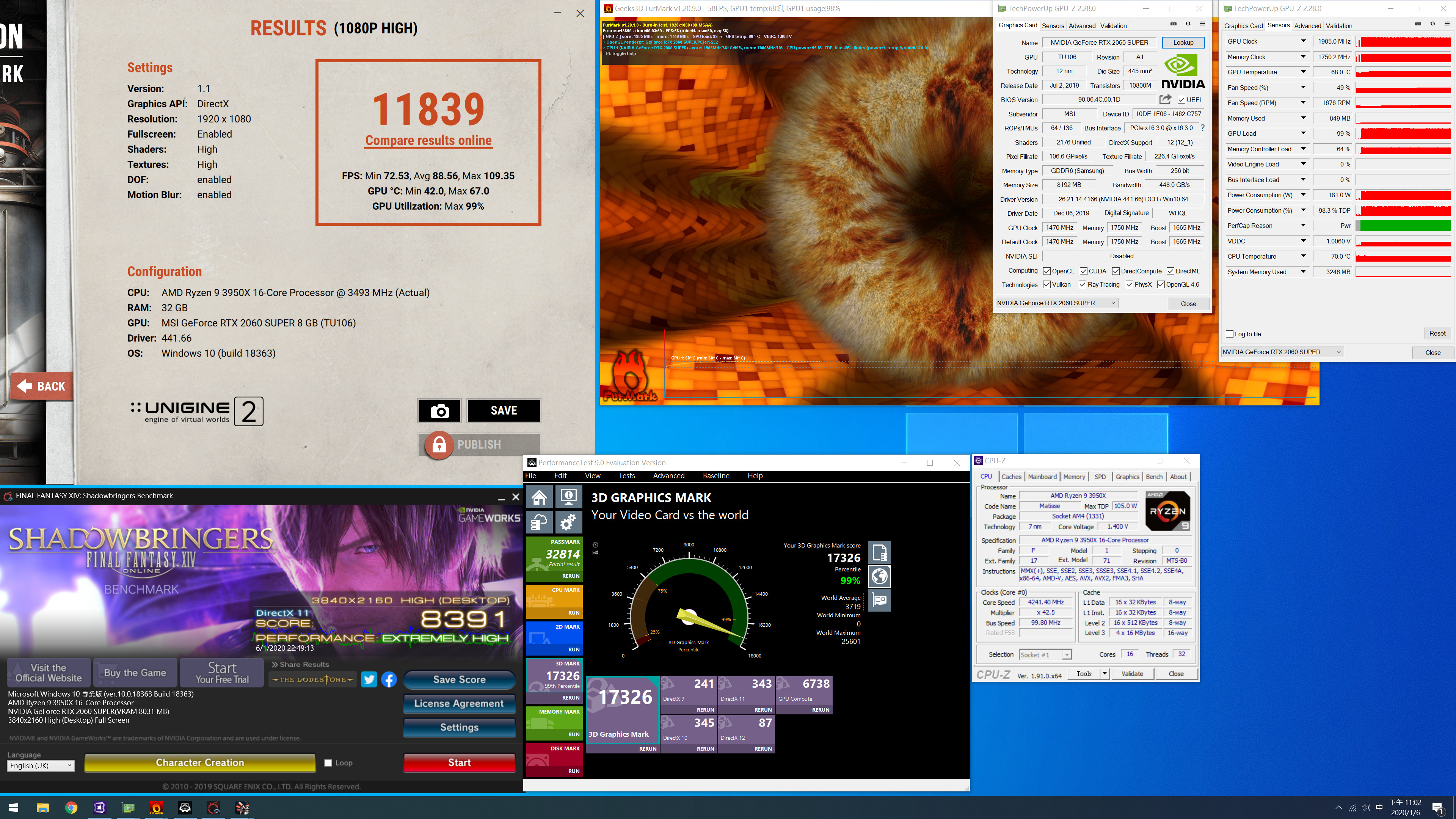Toggle the OpenCL checkbox
This screenshot has width=1456, height=819.
coord(1047,271)
